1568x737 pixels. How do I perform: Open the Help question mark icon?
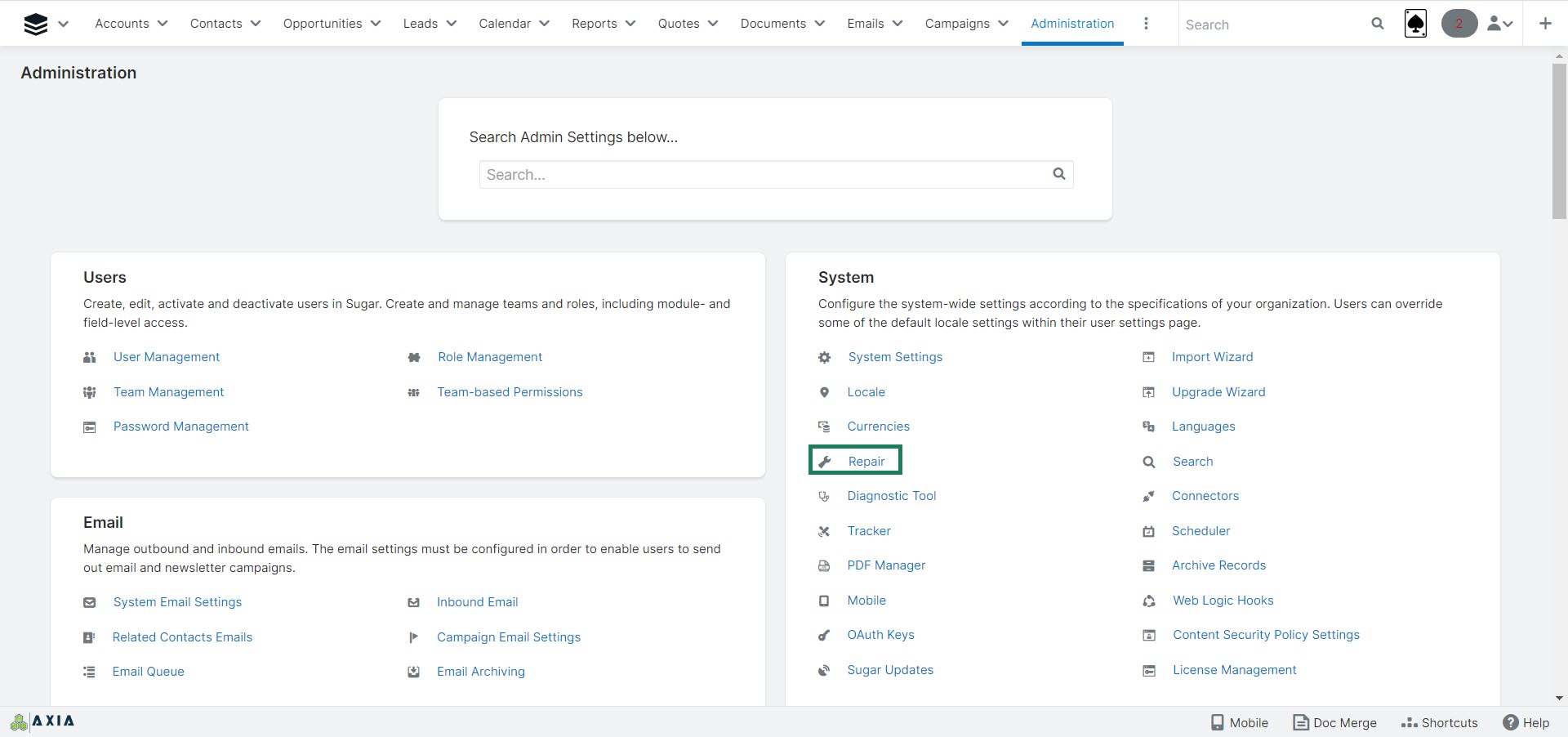coord(1511,722)
